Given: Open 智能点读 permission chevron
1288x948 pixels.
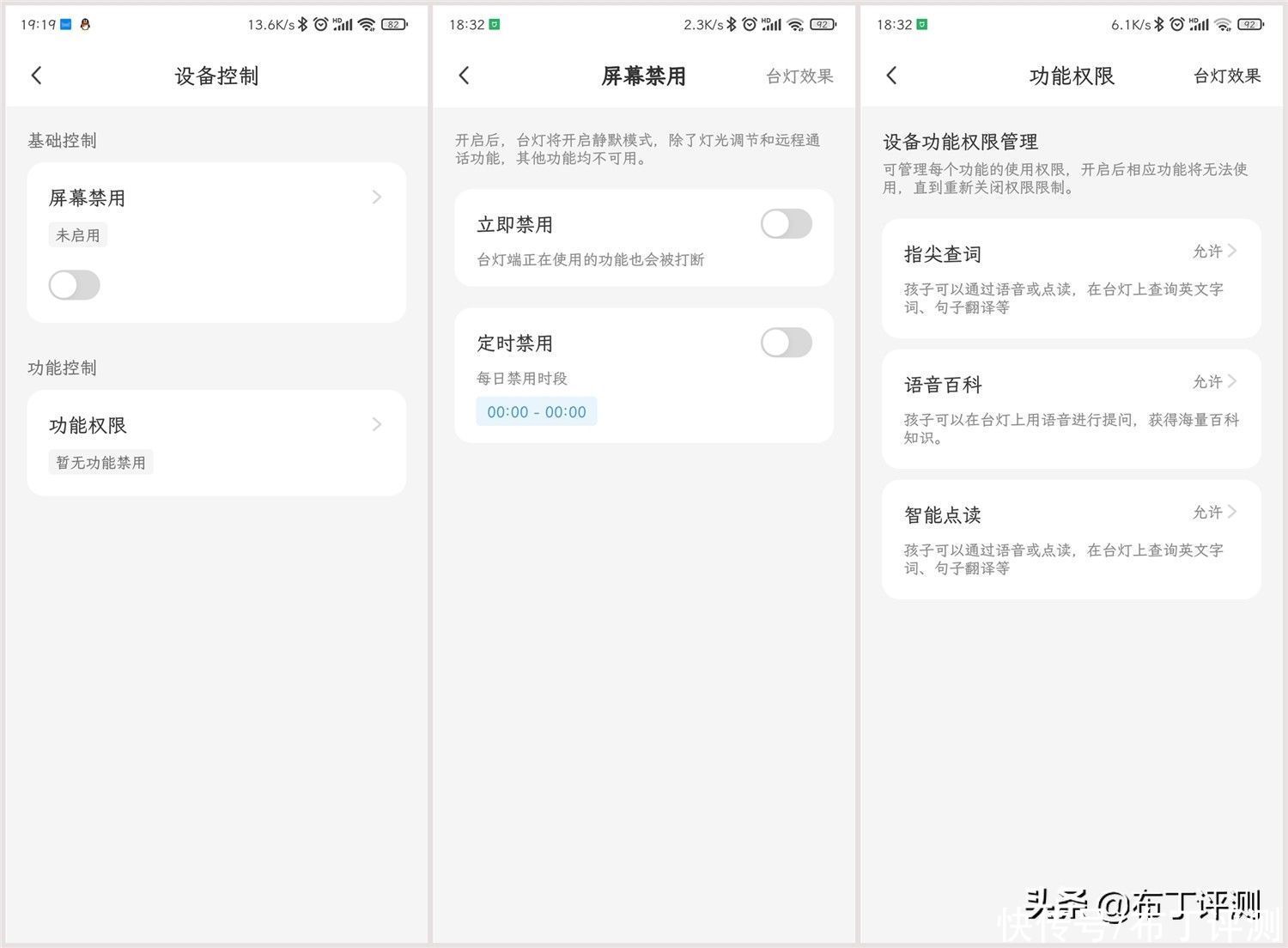Looking at the screenshot, I should [x=1232, y=512].
